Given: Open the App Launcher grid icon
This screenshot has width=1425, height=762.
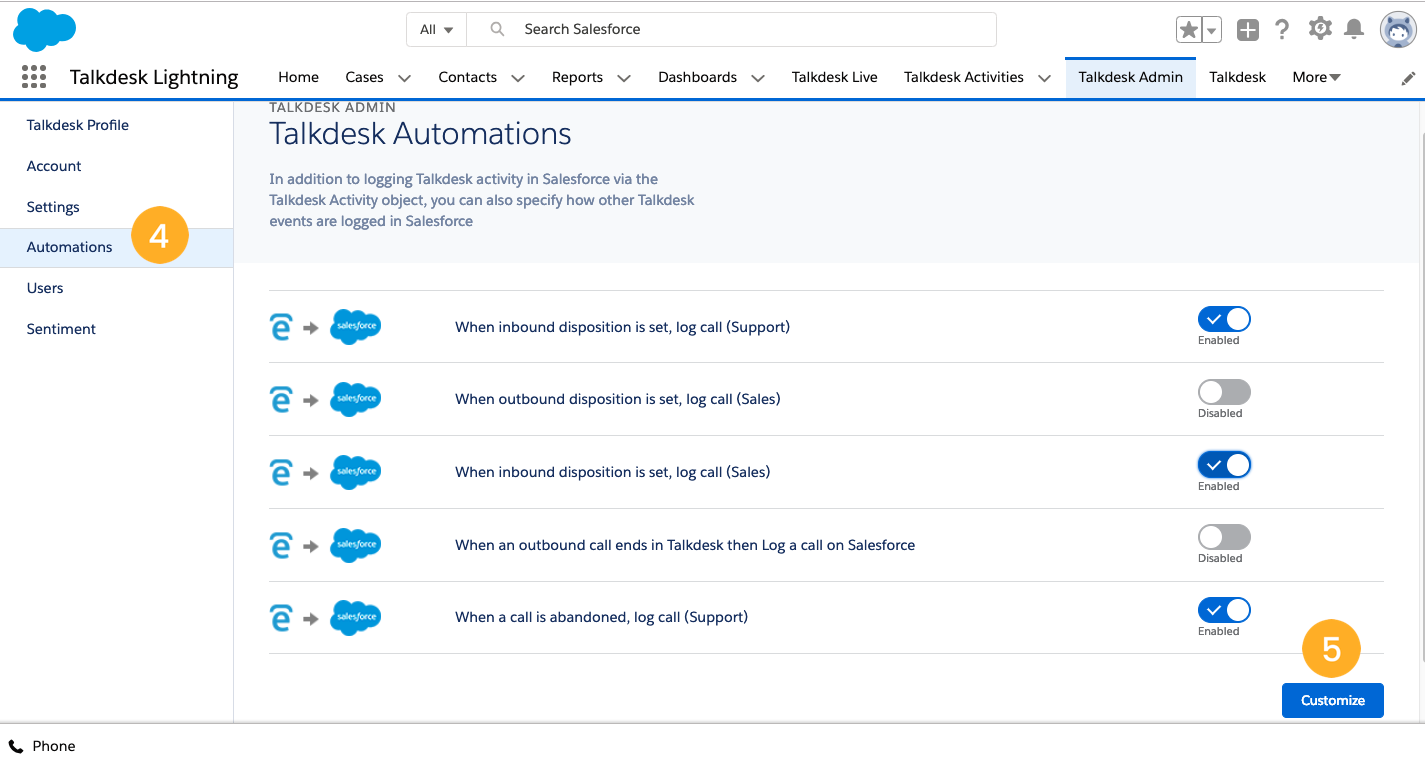Looking at the screenshot, I should 34,77.
